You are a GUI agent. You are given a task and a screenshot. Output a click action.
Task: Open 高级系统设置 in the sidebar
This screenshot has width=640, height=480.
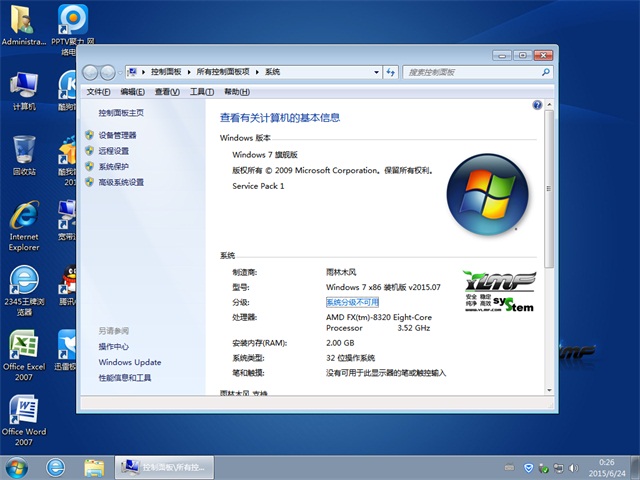(121, 182)
